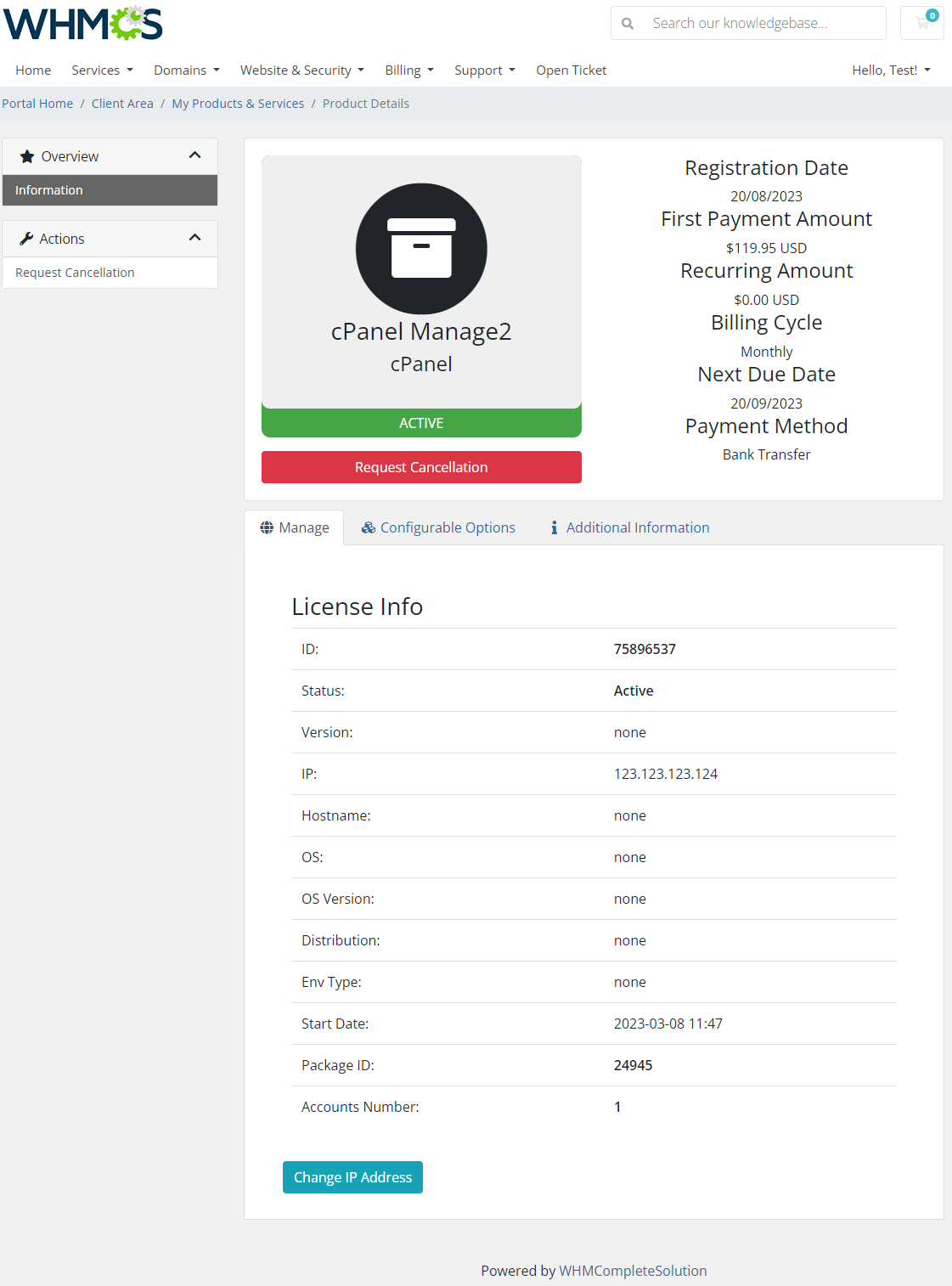
Task: Click the info icon for Additional Information
Action: [554, 527]
